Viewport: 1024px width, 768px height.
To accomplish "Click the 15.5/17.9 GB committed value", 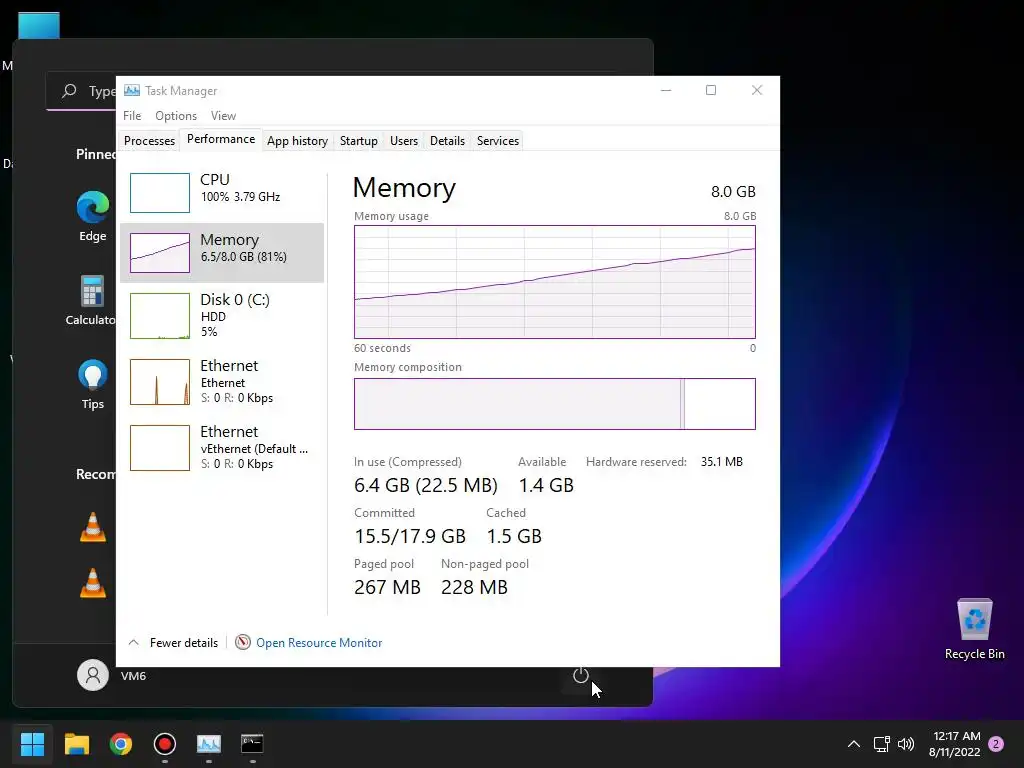I will point(409,536).
